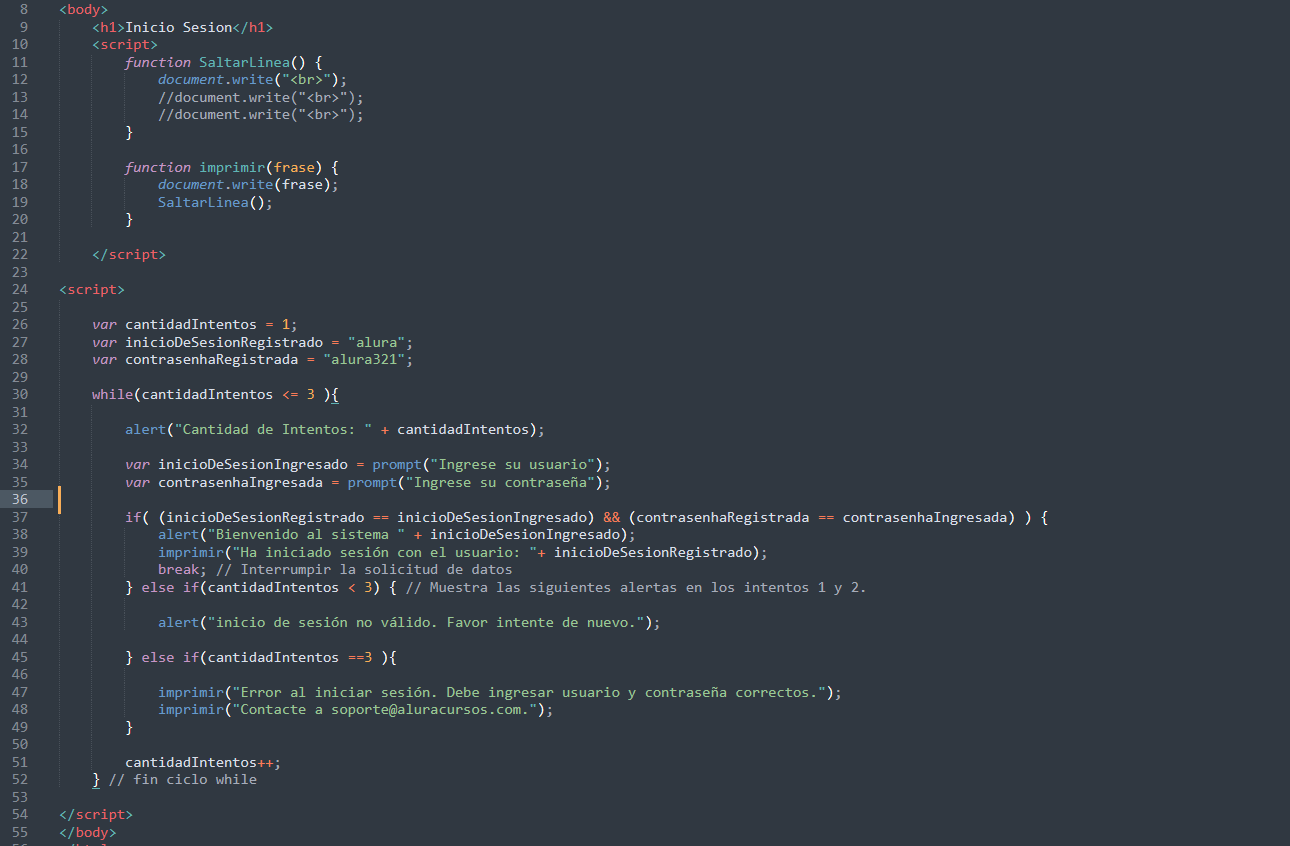Click the commented document.write on line 13
The width and height of the screenshot is (1290, 846).
click(x=261, y=97)
